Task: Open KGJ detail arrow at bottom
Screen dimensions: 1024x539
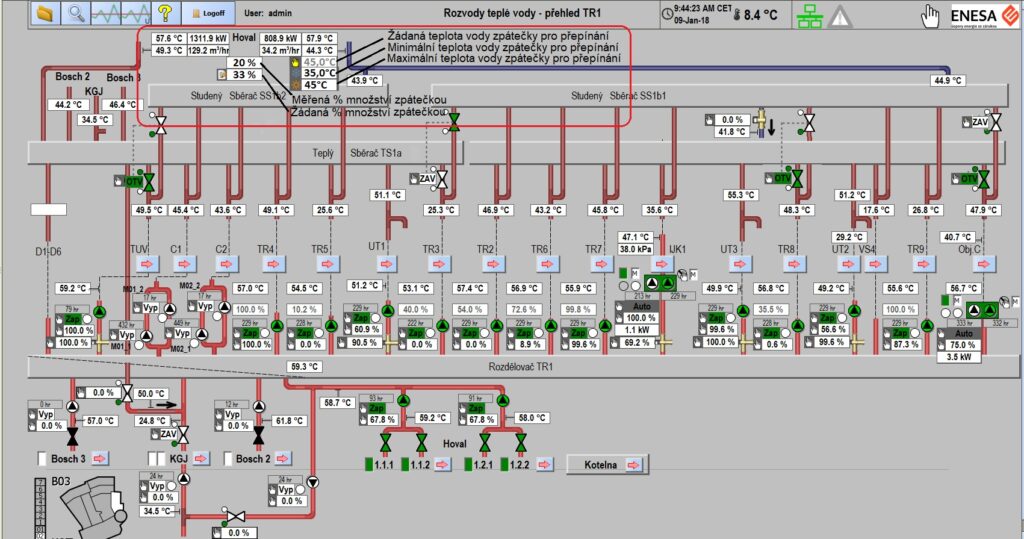Action: [x=200, y=459]
